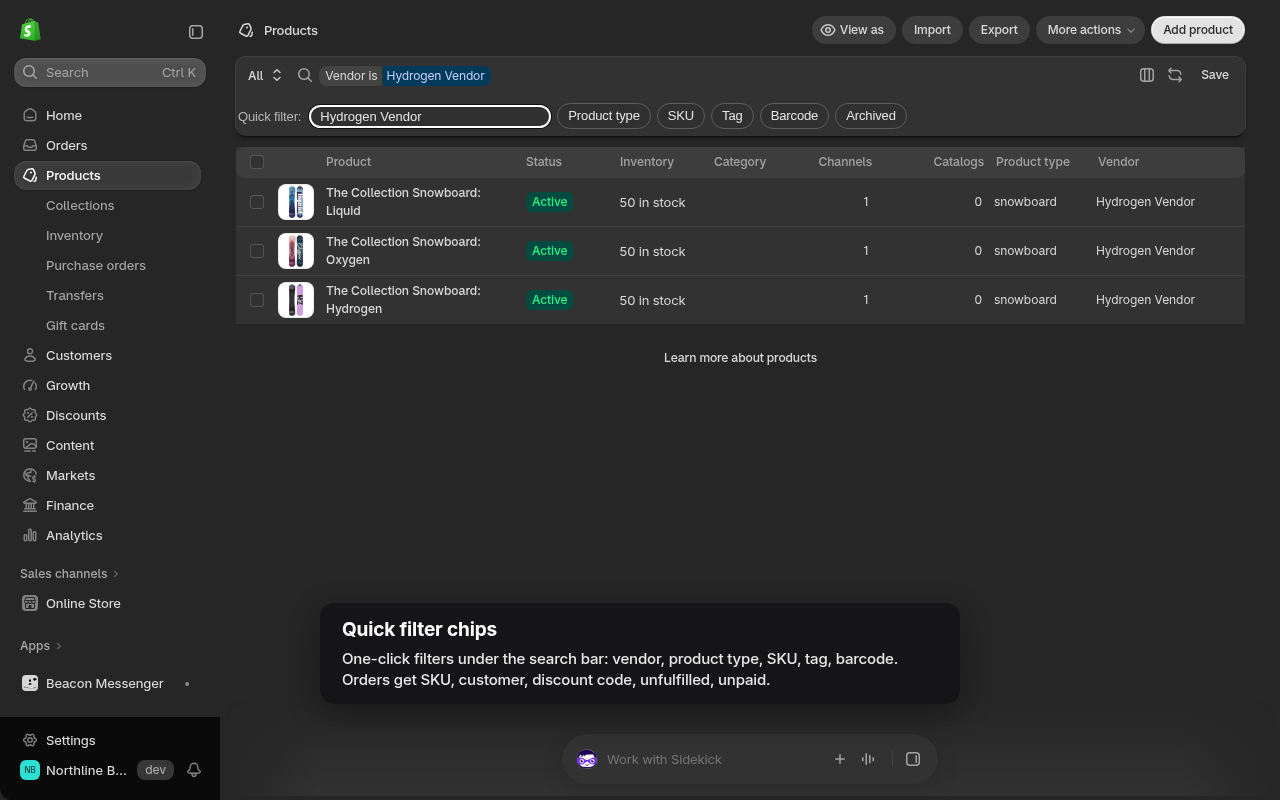Check the Snowboard: Oxygen row checkbox
Image resolution: width=1280 pixels, height=800 pixels.
click(257, 251)
